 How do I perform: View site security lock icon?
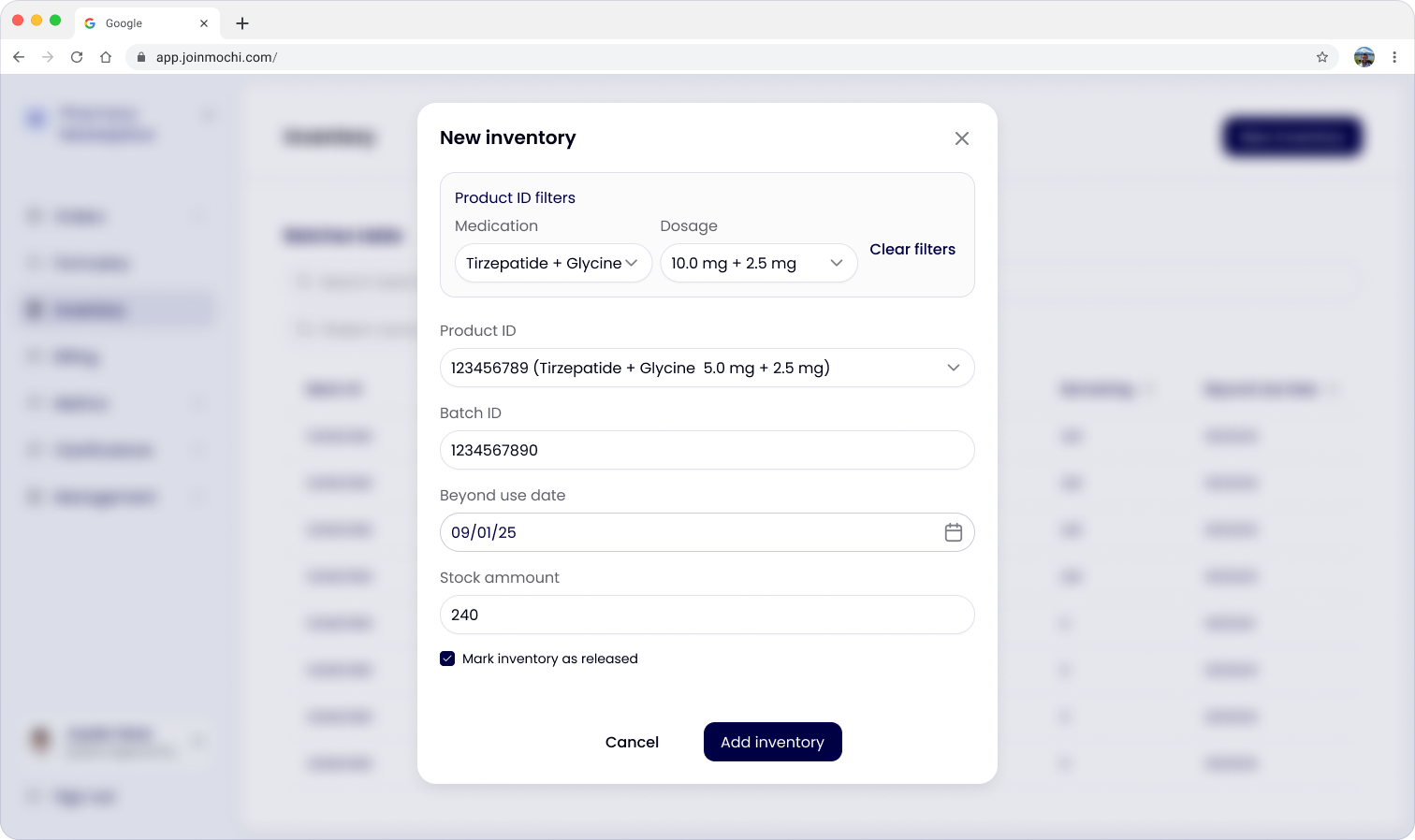(141, 57)
